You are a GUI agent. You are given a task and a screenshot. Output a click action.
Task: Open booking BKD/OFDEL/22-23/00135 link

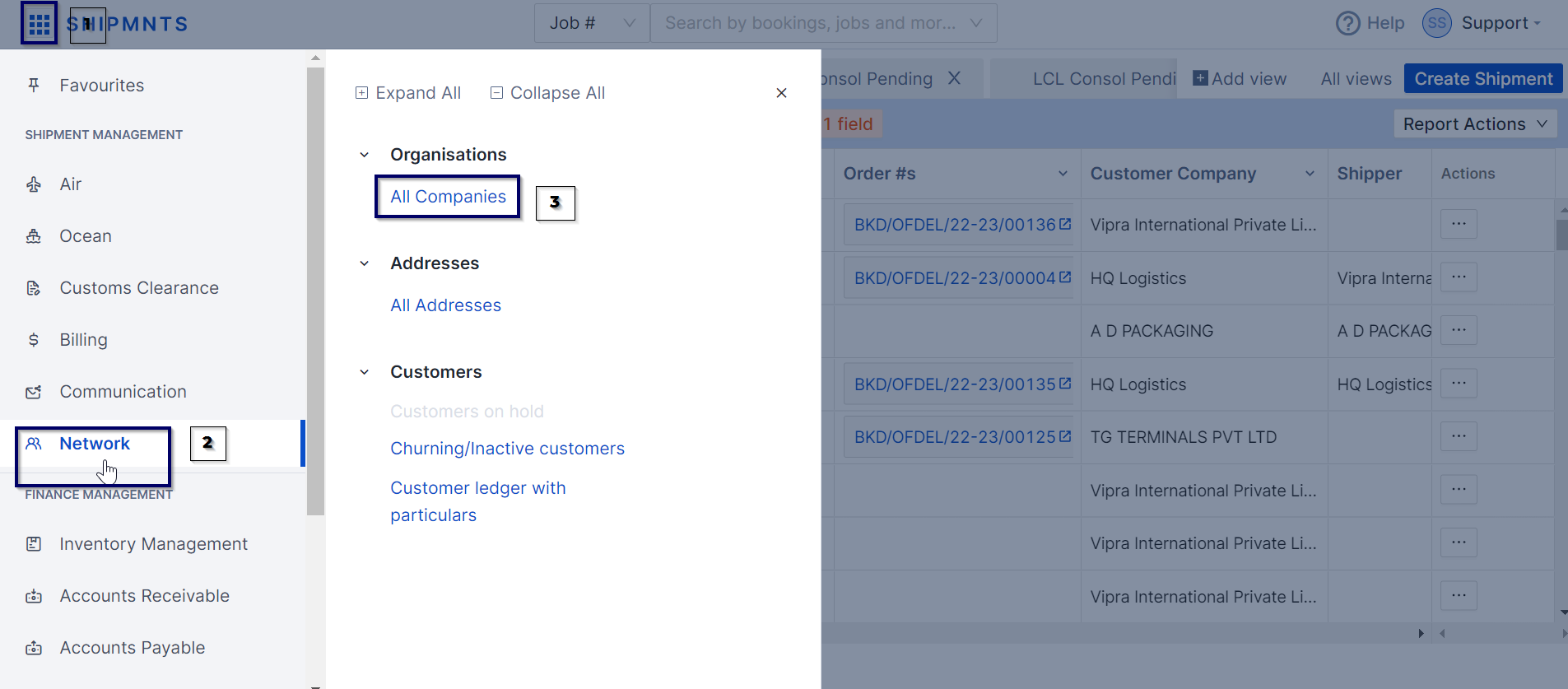pos(955,384)
